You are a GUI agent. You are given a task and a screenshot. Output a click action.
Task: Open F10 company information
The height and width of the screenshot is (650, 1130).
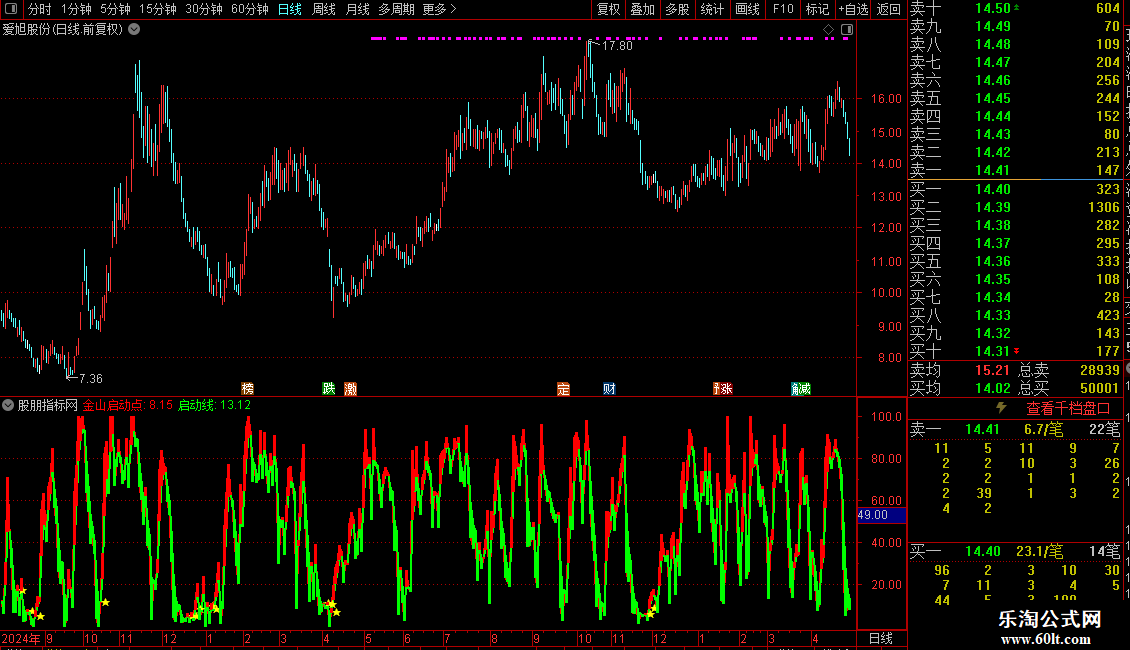pos(783,9)
